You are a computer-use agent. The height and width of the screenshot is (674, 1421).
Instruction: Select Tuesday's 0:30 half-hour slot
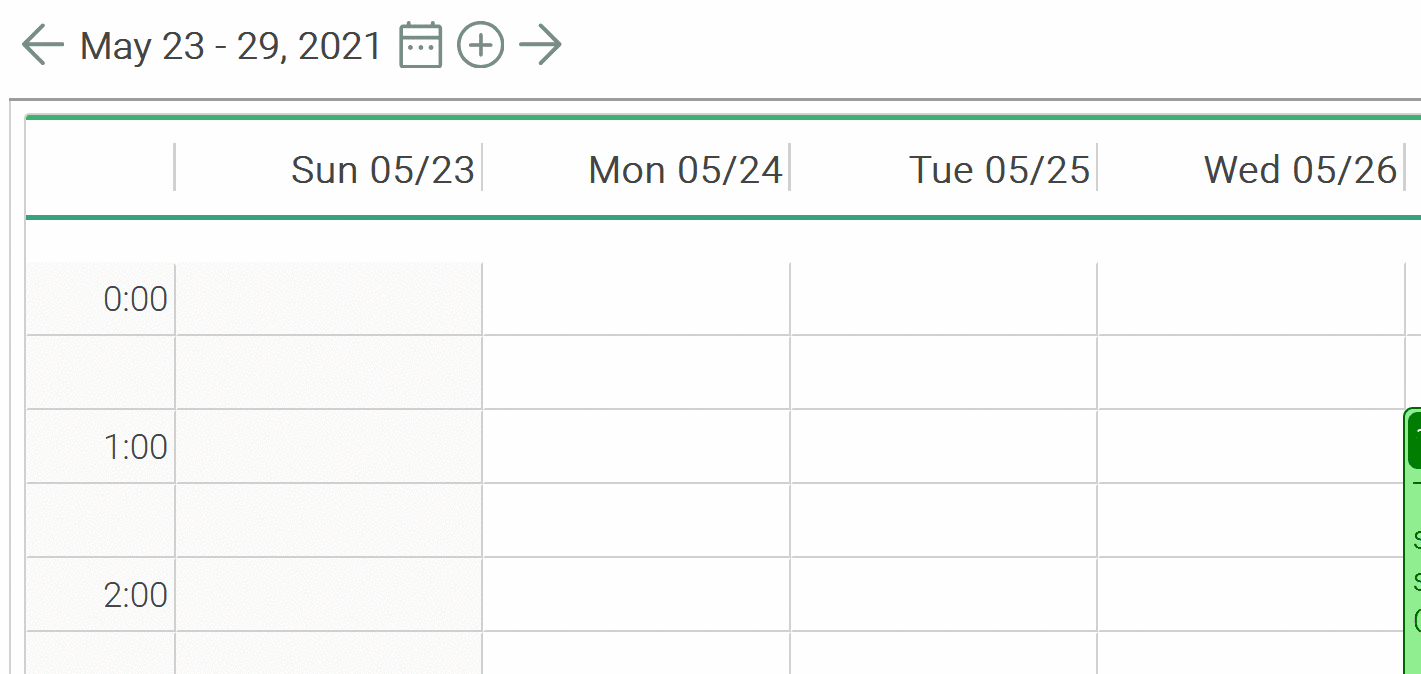coord(944,372)
